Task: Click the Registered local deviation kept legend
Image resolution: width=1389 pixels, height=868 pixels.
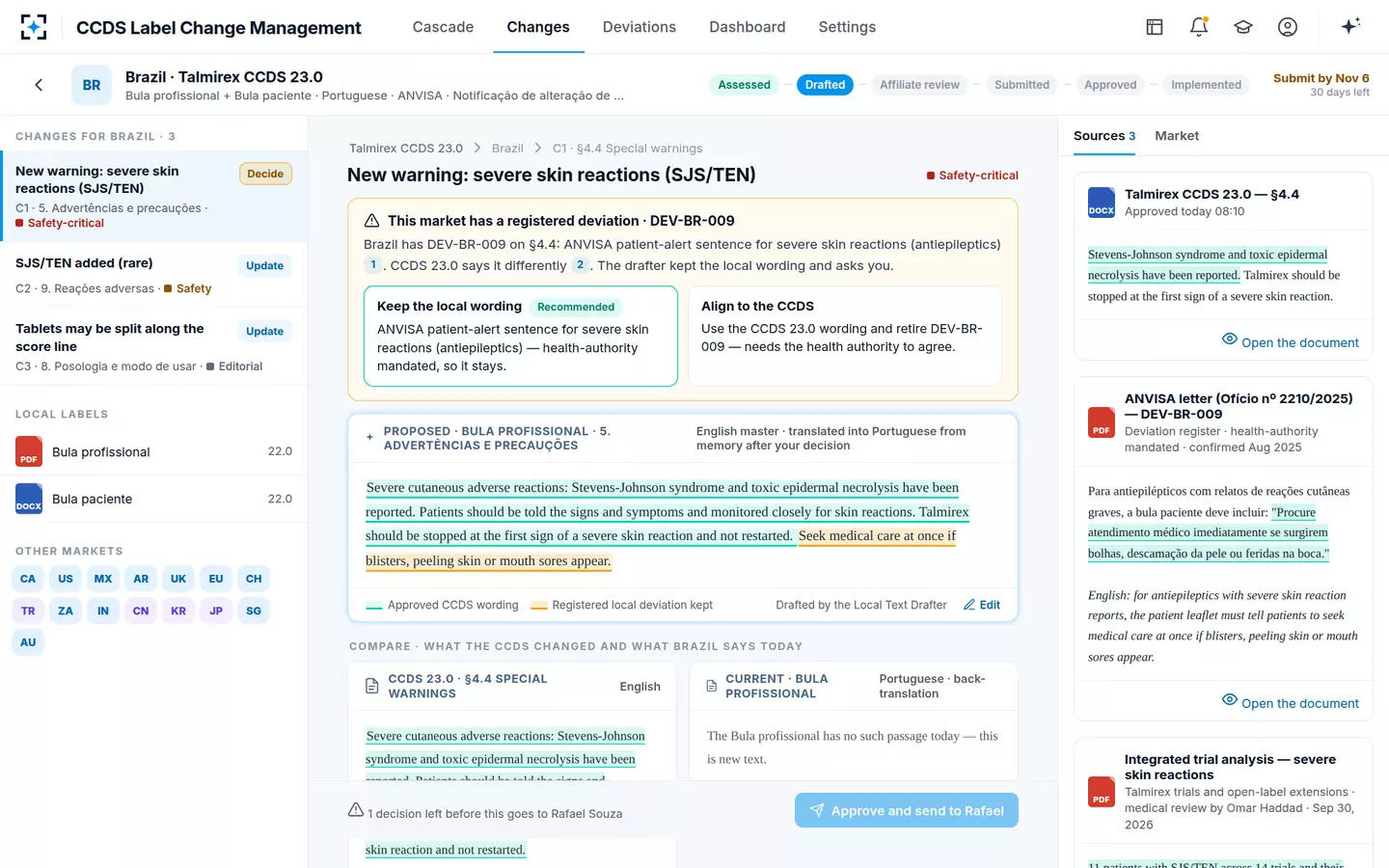Action: click(622, 605)
